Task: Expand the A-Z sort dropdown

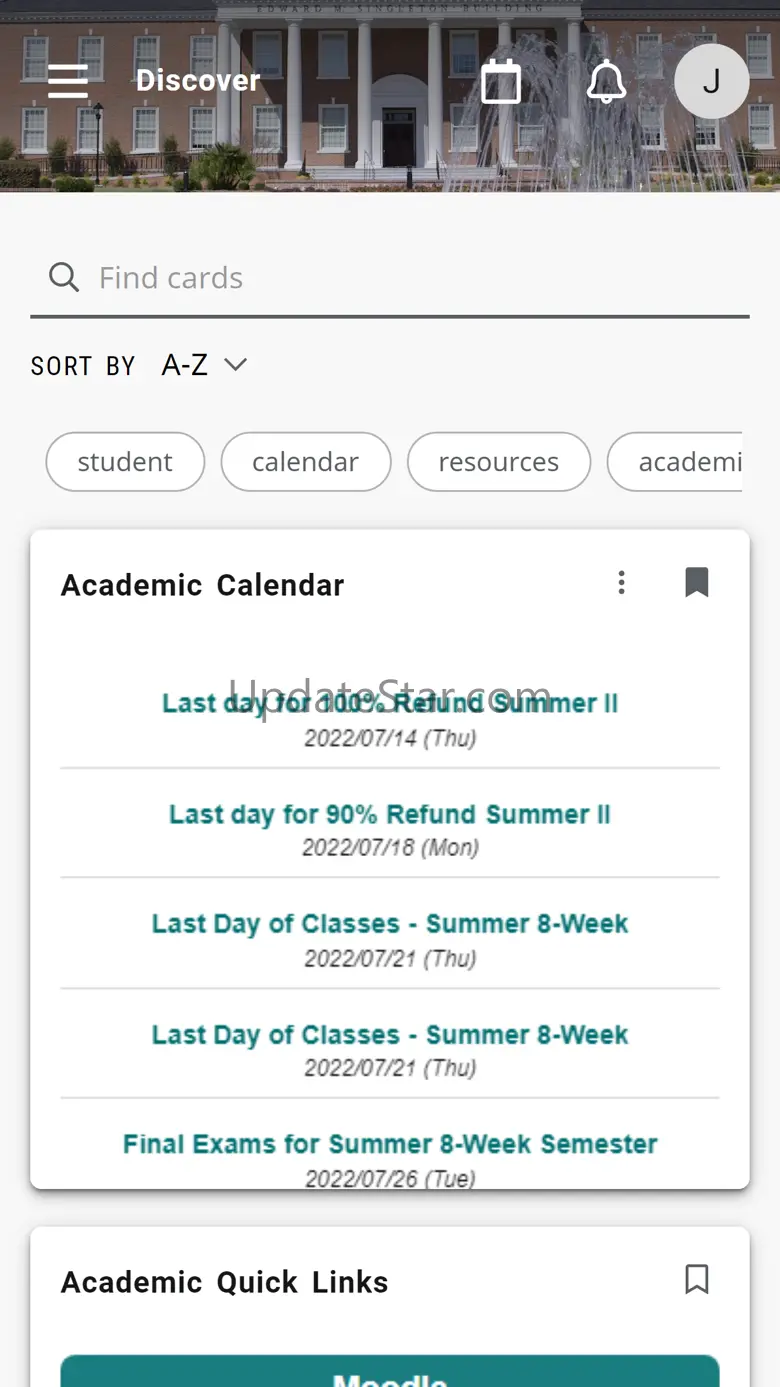Action: (205, 365)
